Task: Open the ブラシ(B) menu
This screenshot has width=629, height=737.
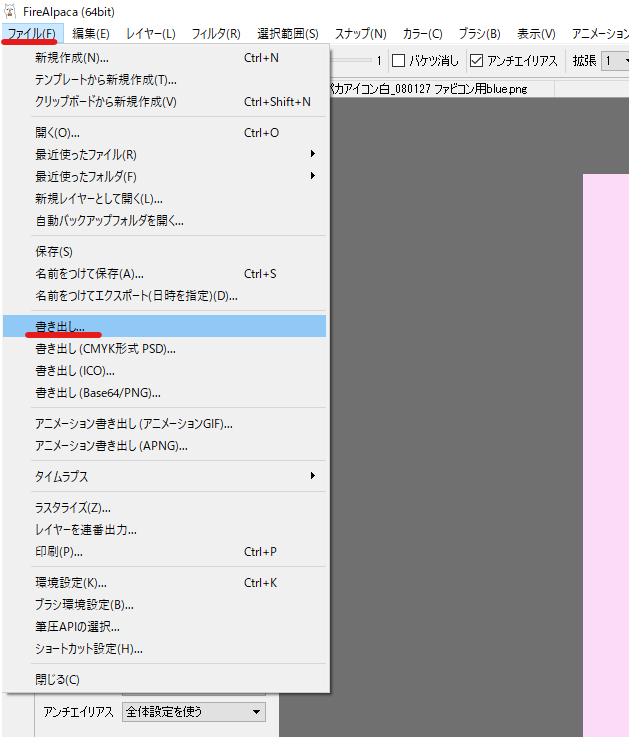Action: [480, 34]
